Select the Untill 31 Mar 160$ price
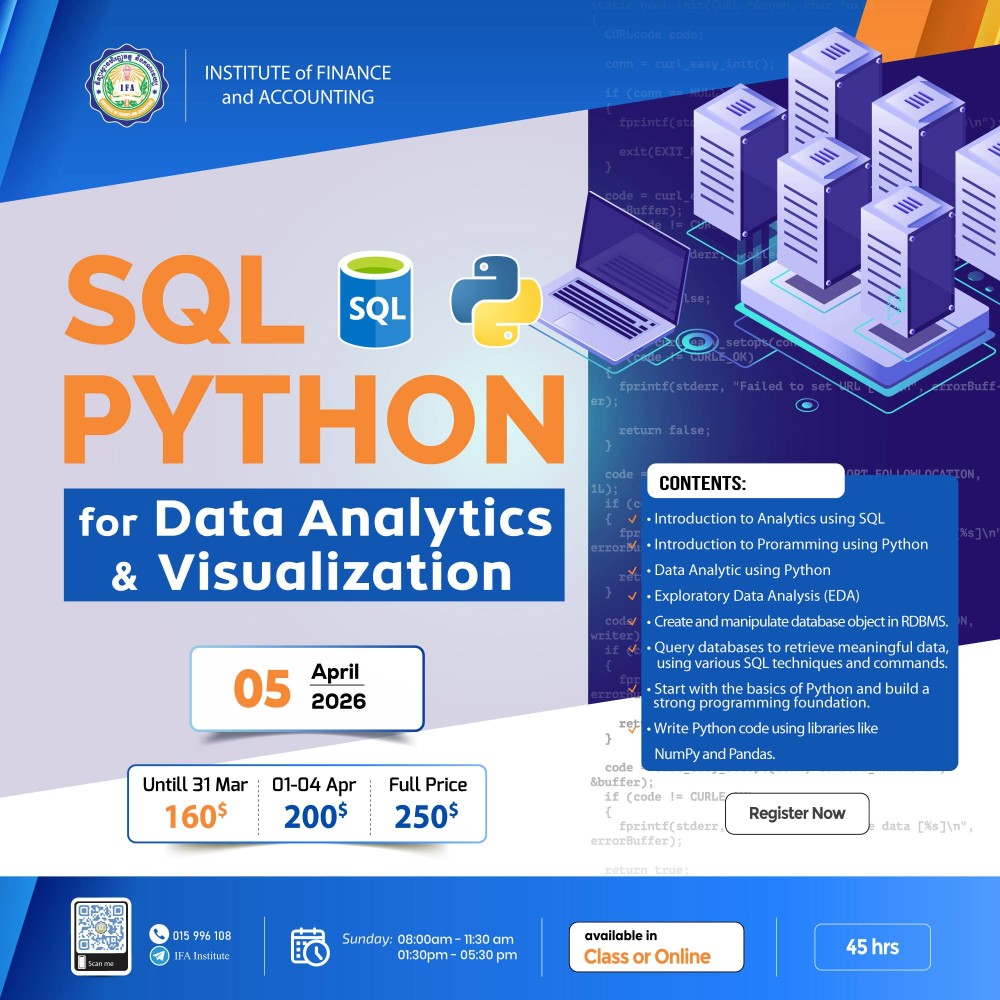Screen dimensions: 1000x1000 (192, 803)
